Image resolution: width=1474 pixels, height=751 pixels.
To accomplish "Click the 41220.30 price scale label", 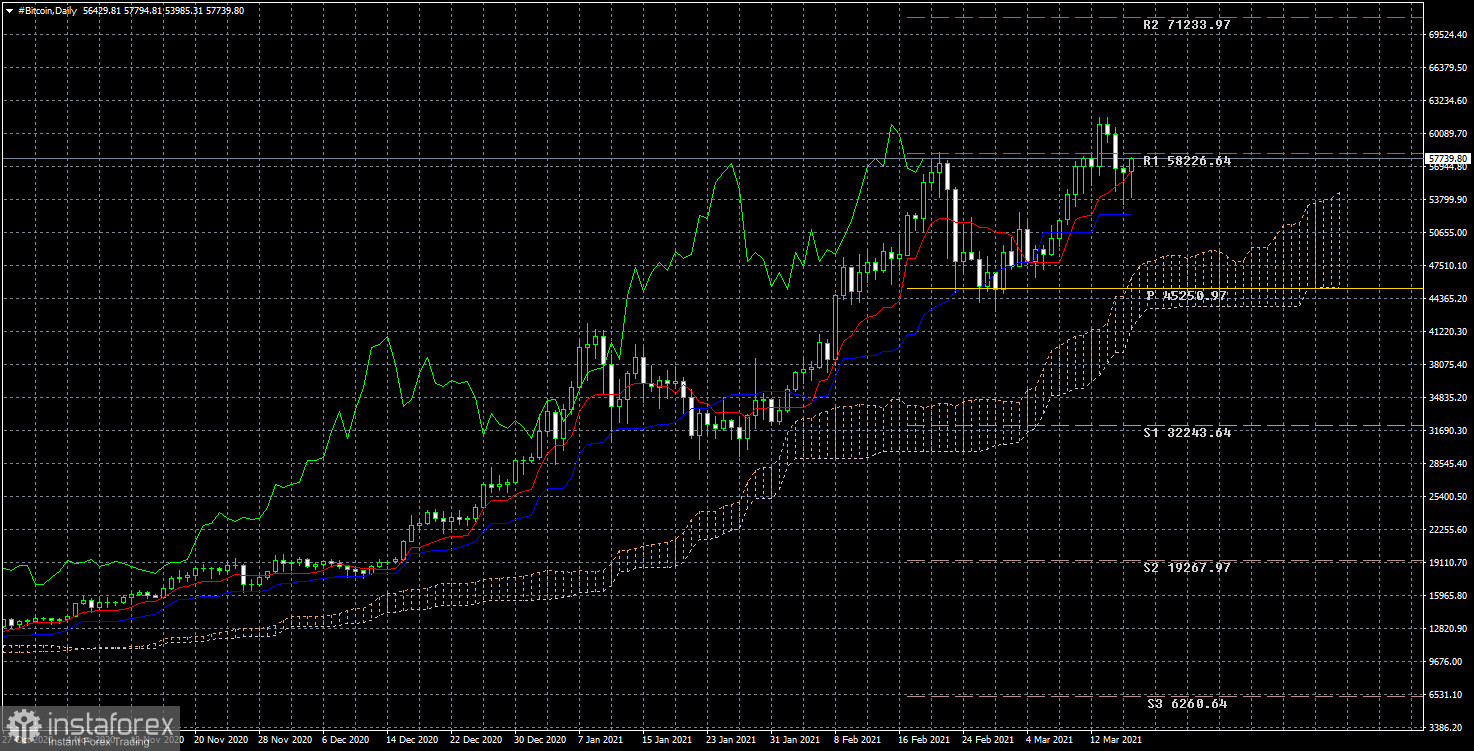I will (1447, 332).
